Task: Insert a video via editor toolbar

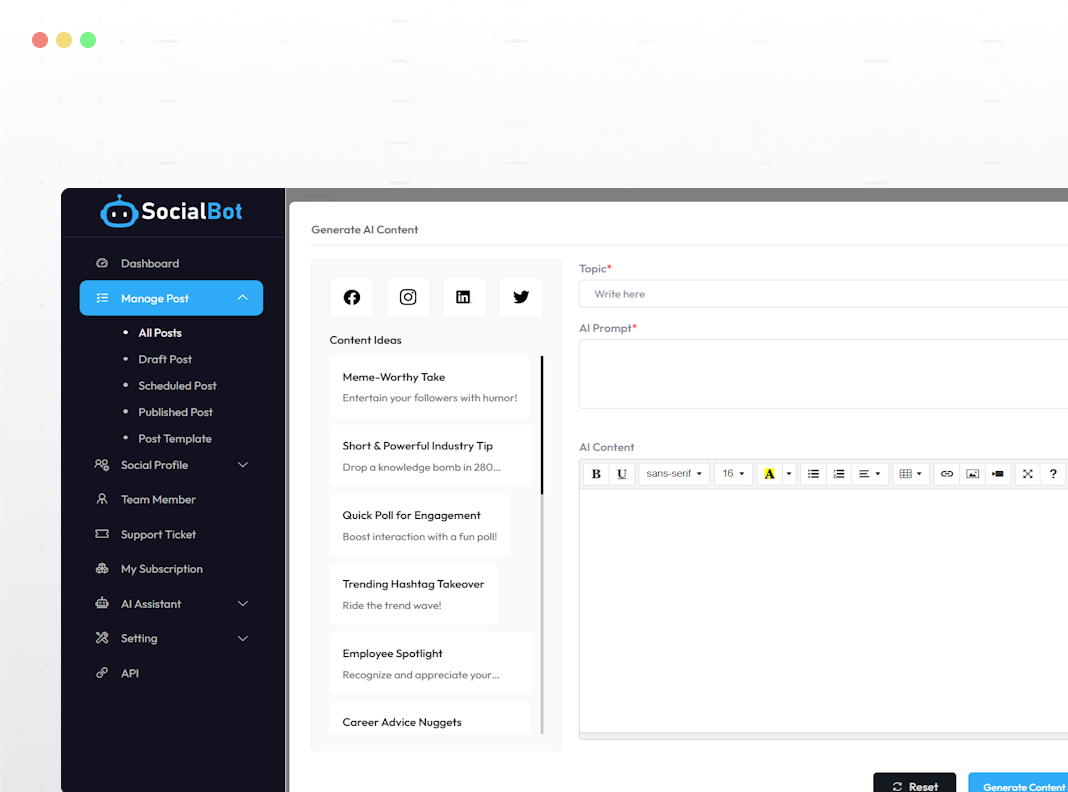Action: [x=997, y=474]
